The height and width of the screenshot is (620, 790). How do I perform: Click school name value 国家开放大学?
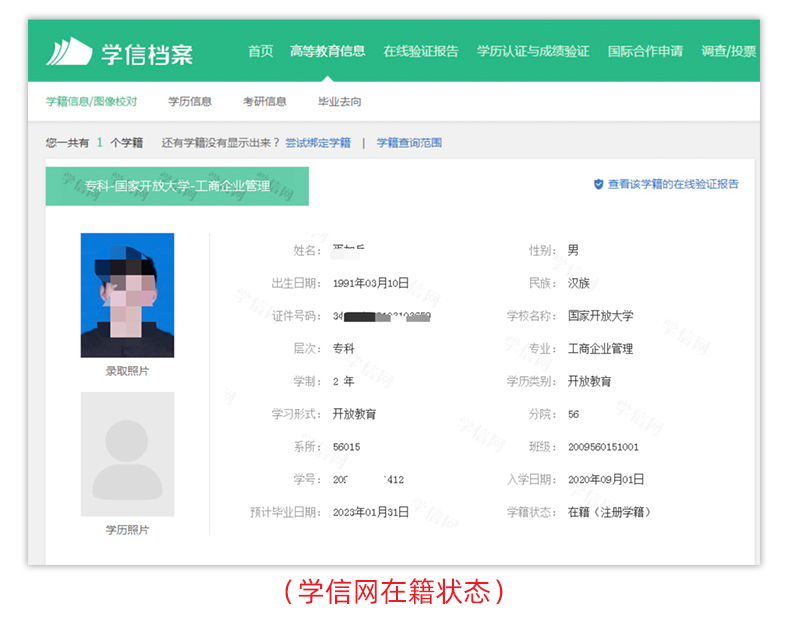coord(601,316)
